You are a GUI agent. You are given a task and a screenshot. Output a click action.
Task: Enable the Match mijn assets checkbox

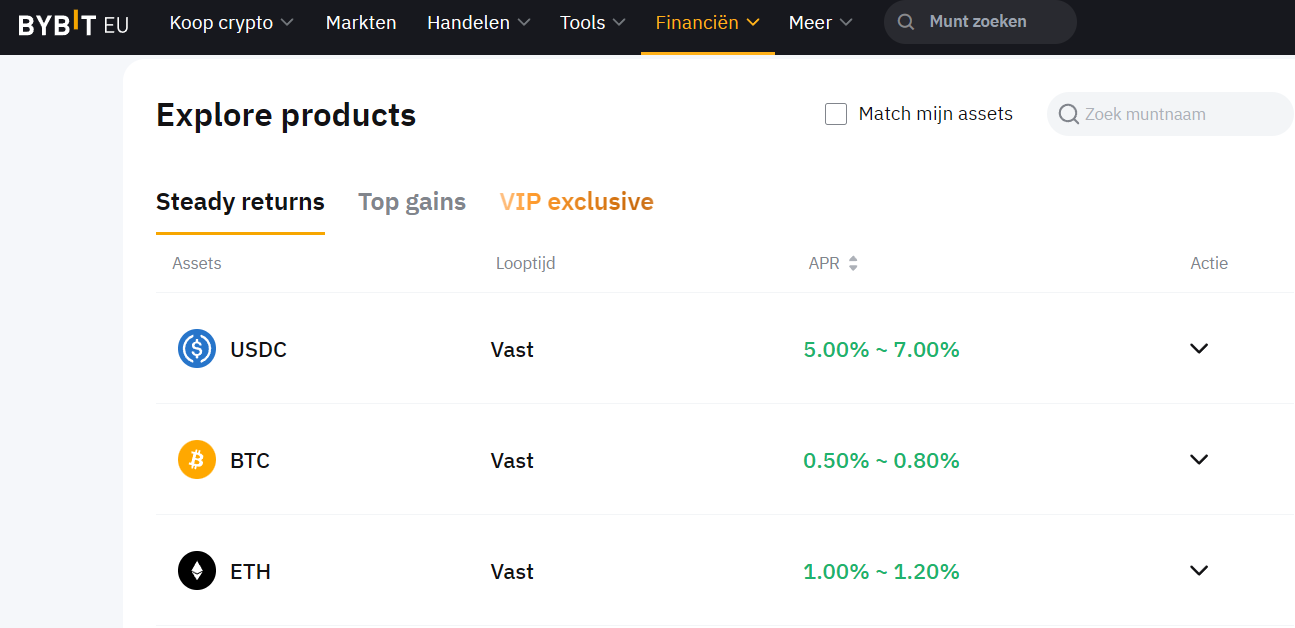click(x=836, y=114)
